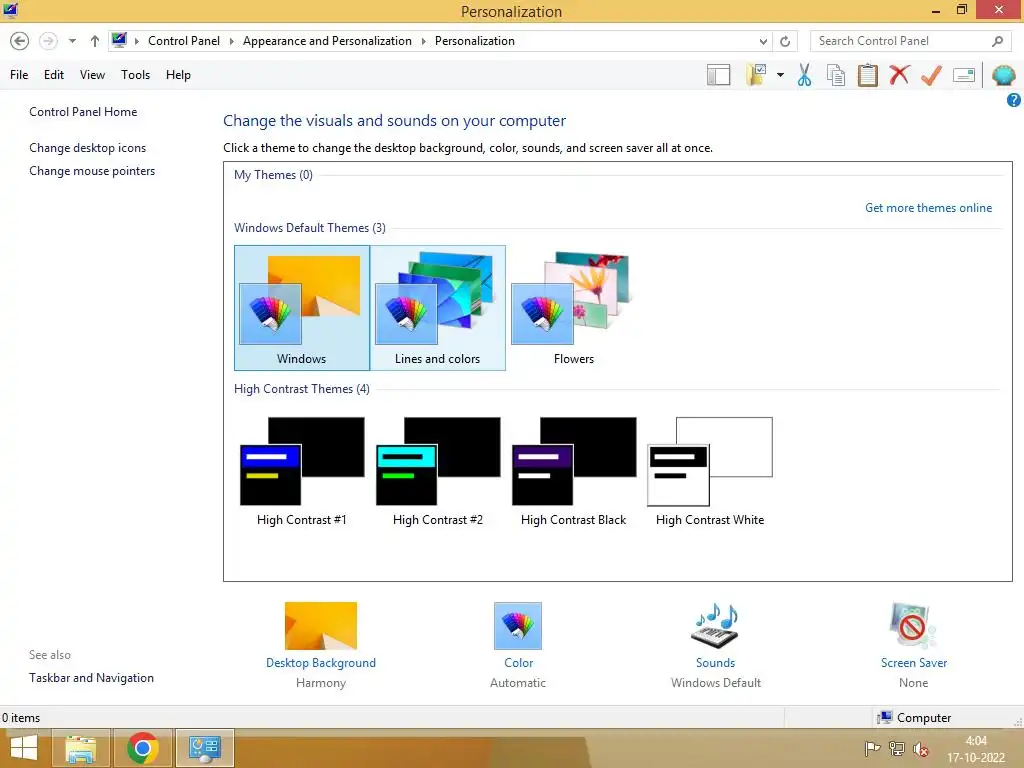Viewport: 1024px width, 768px height.
Task: Click the Computer status bar entry
Action: pyautogui.click(x=914, y=718)
